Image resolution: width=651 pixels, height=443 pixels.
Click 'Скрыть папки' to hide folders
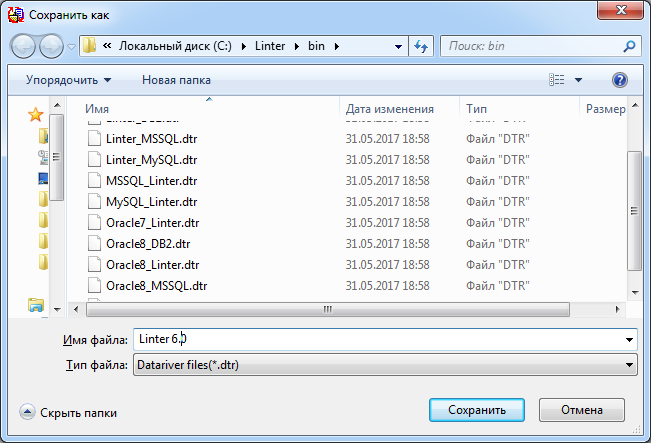click(68, 413)
